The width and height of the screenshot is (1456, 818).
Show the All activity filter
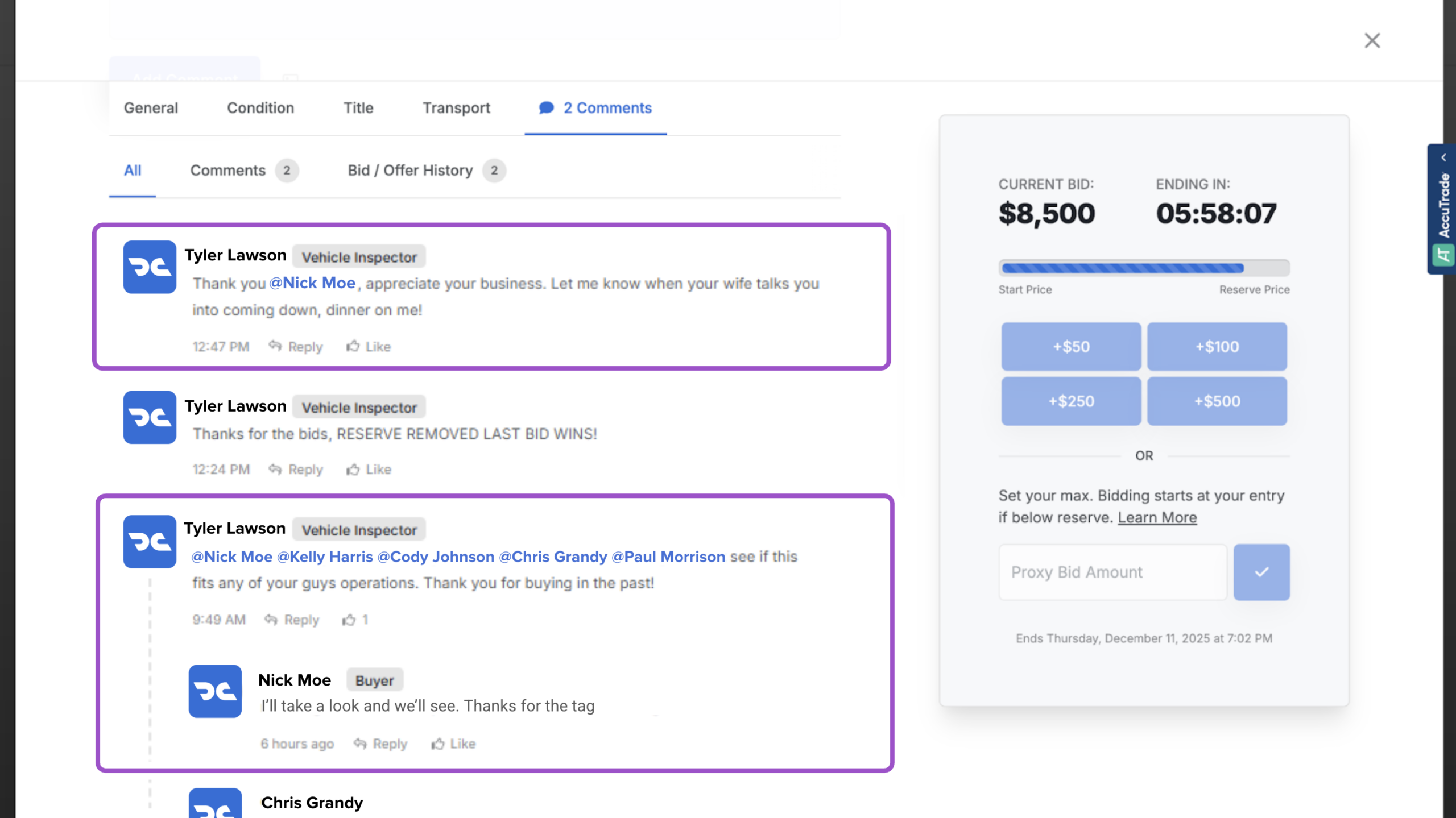click(x=133, y=171)
